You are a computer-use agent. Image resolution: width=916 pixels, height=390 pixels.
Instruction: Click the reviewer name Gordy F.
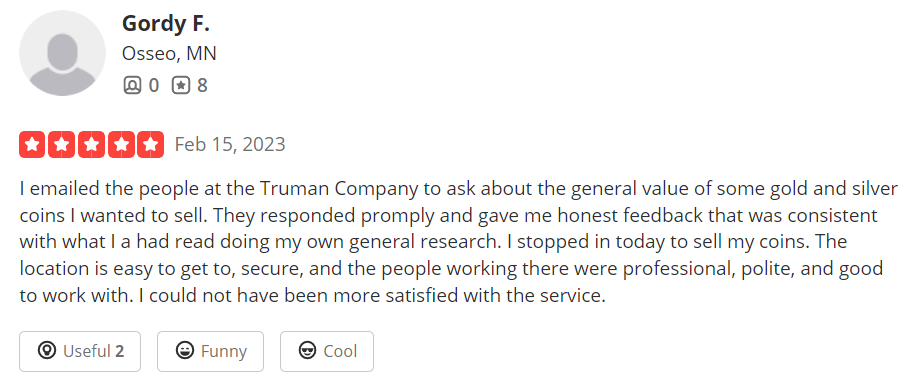[165, 24]
